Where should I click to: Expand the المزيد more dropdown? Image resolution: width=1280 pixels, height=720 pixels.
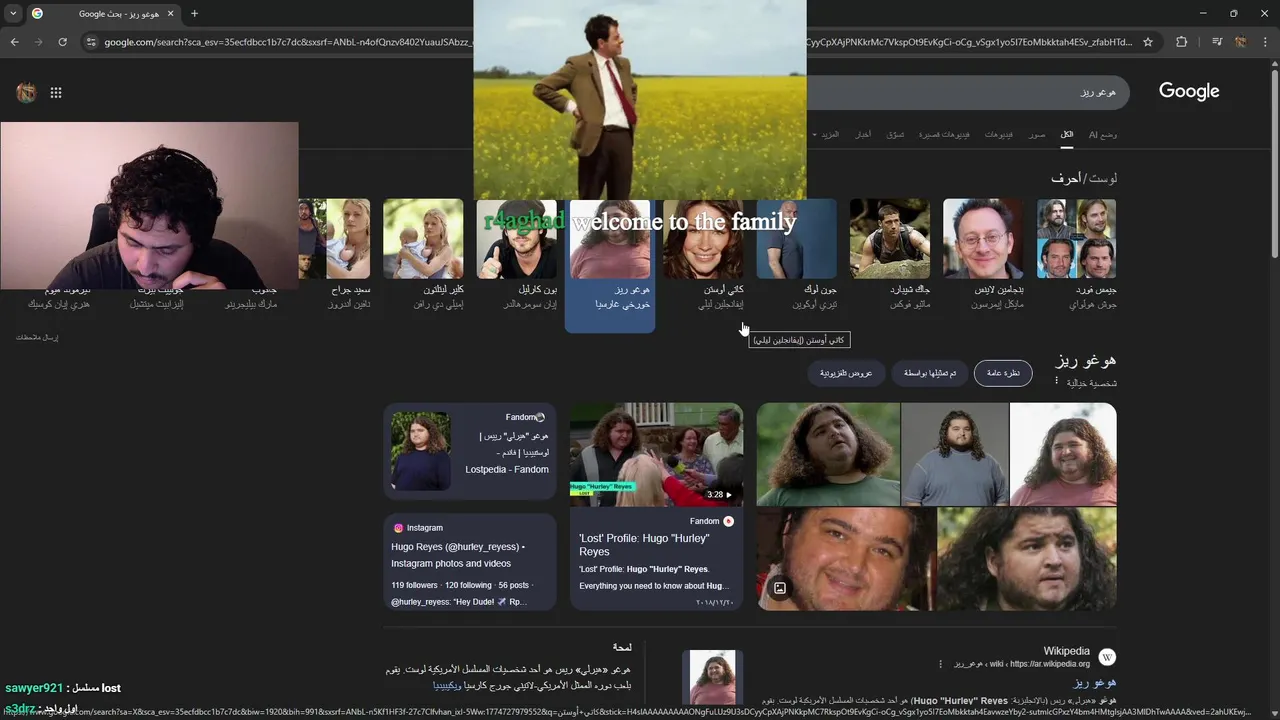pos(826,134)
